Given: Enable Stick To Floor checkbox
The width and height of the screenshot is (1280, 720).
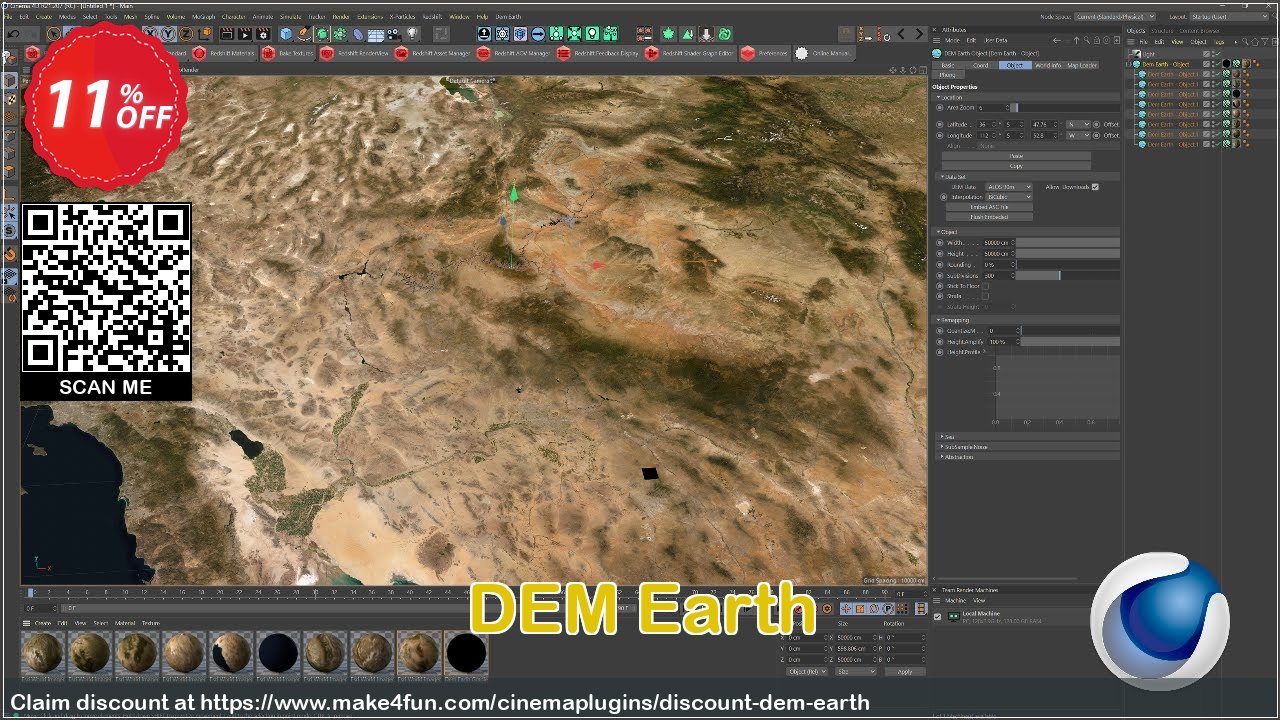Looking at the screenshot, I should pos(986,286).
